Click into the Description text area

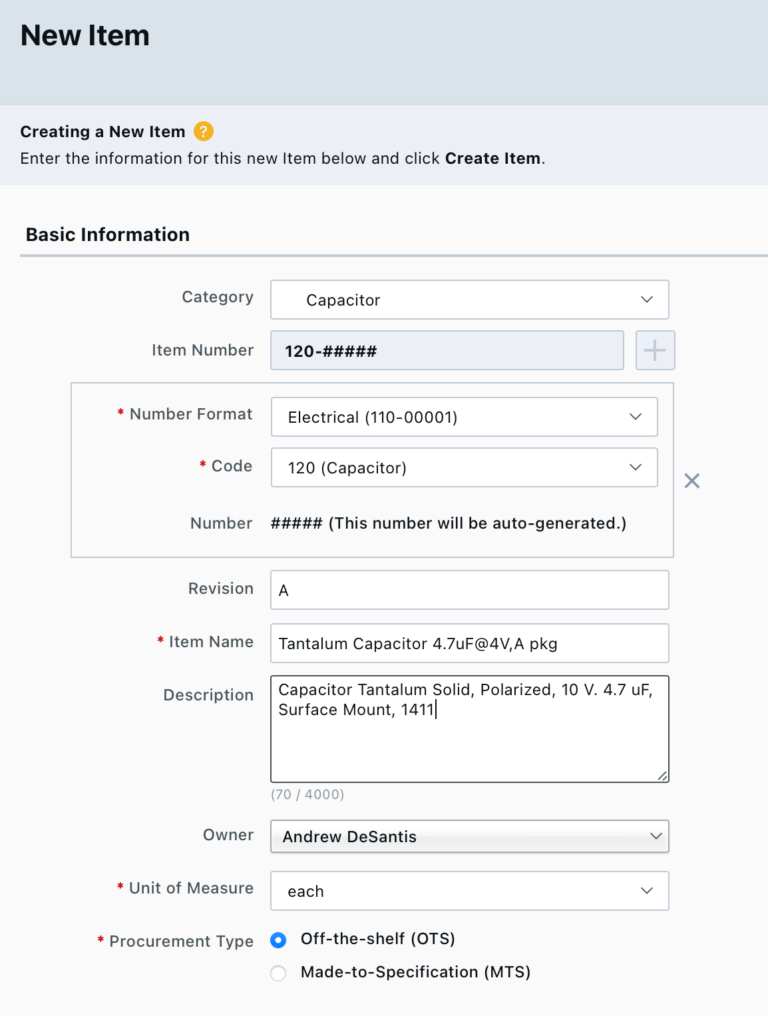coord(469,740)
